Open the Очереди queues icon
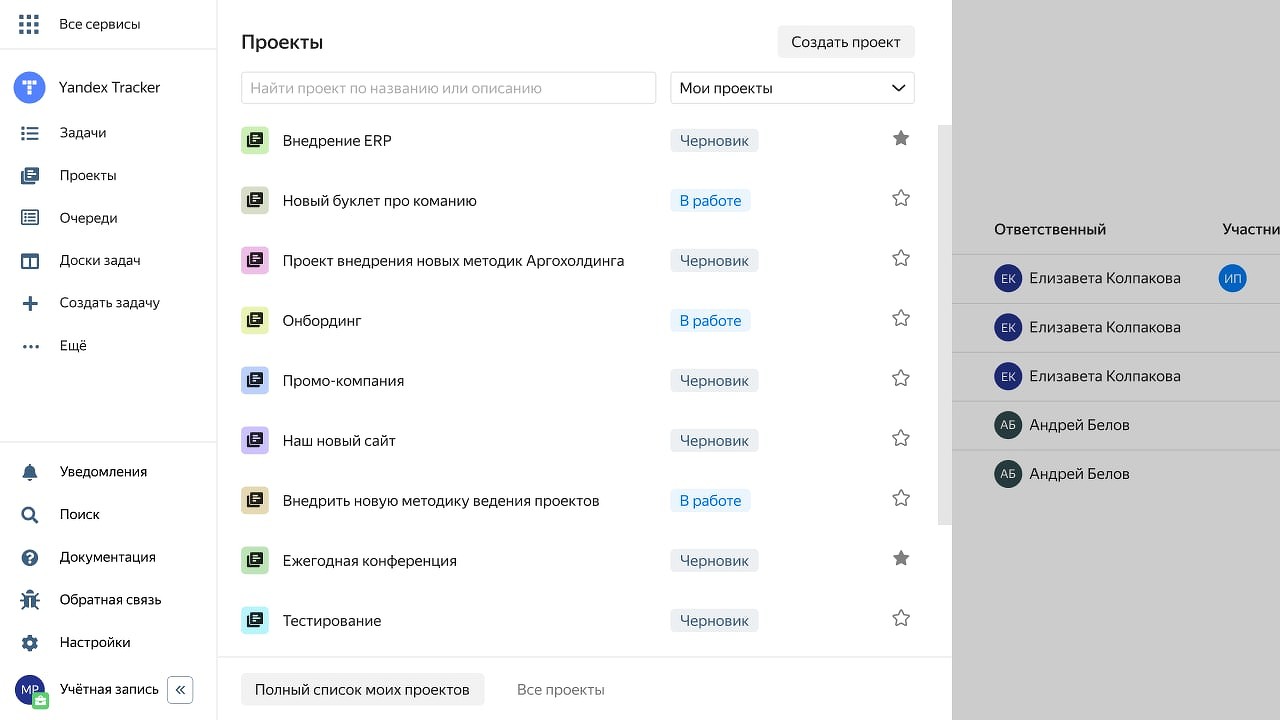The height and width of the screenshot is (720, 1280). (30, 218)
